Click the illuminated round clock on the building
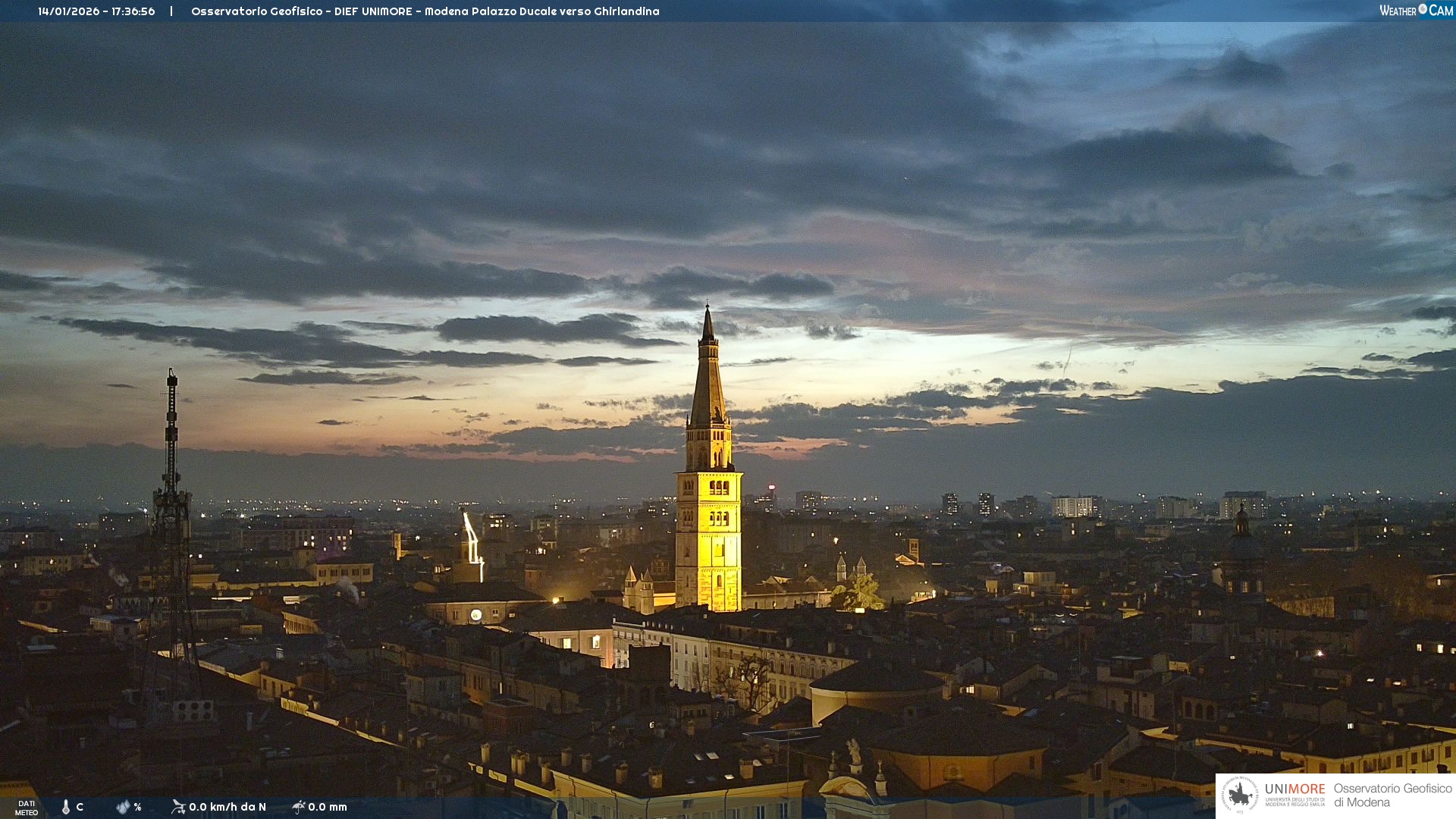 pos(475,615)
